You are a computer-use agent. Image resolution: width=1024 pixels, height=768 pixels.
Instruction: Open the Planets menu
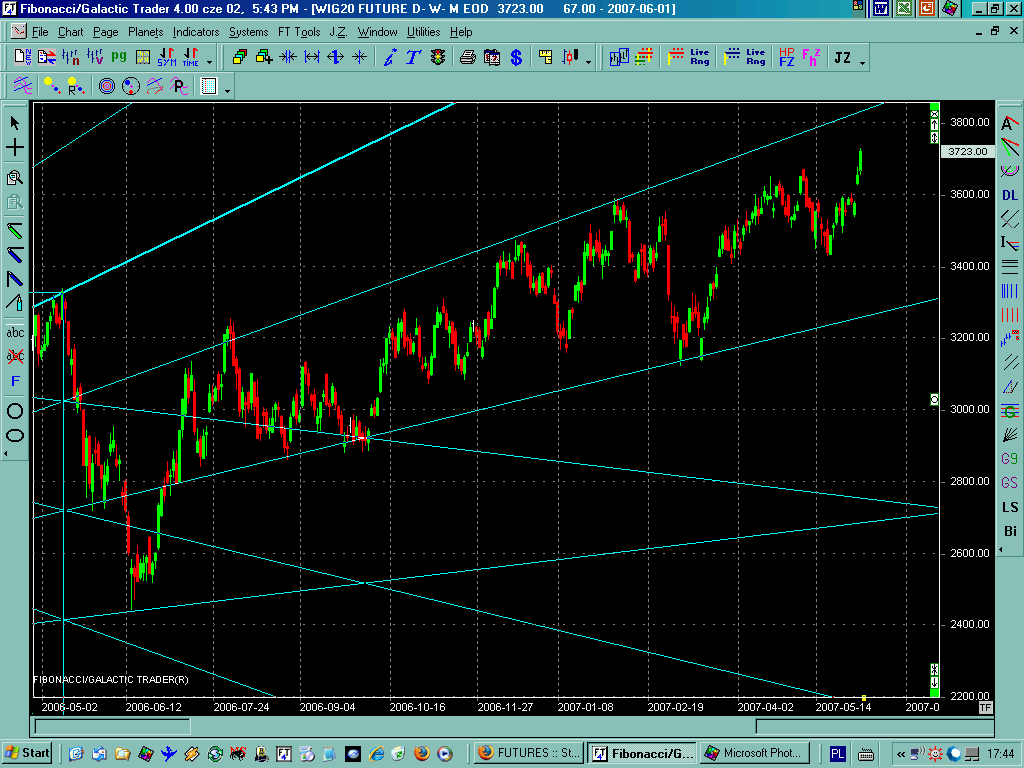tap(145, 32)
